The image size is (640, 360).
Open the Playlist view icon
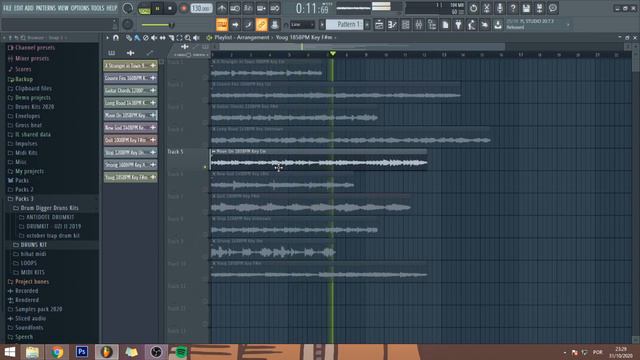click(x=379, y=24)
